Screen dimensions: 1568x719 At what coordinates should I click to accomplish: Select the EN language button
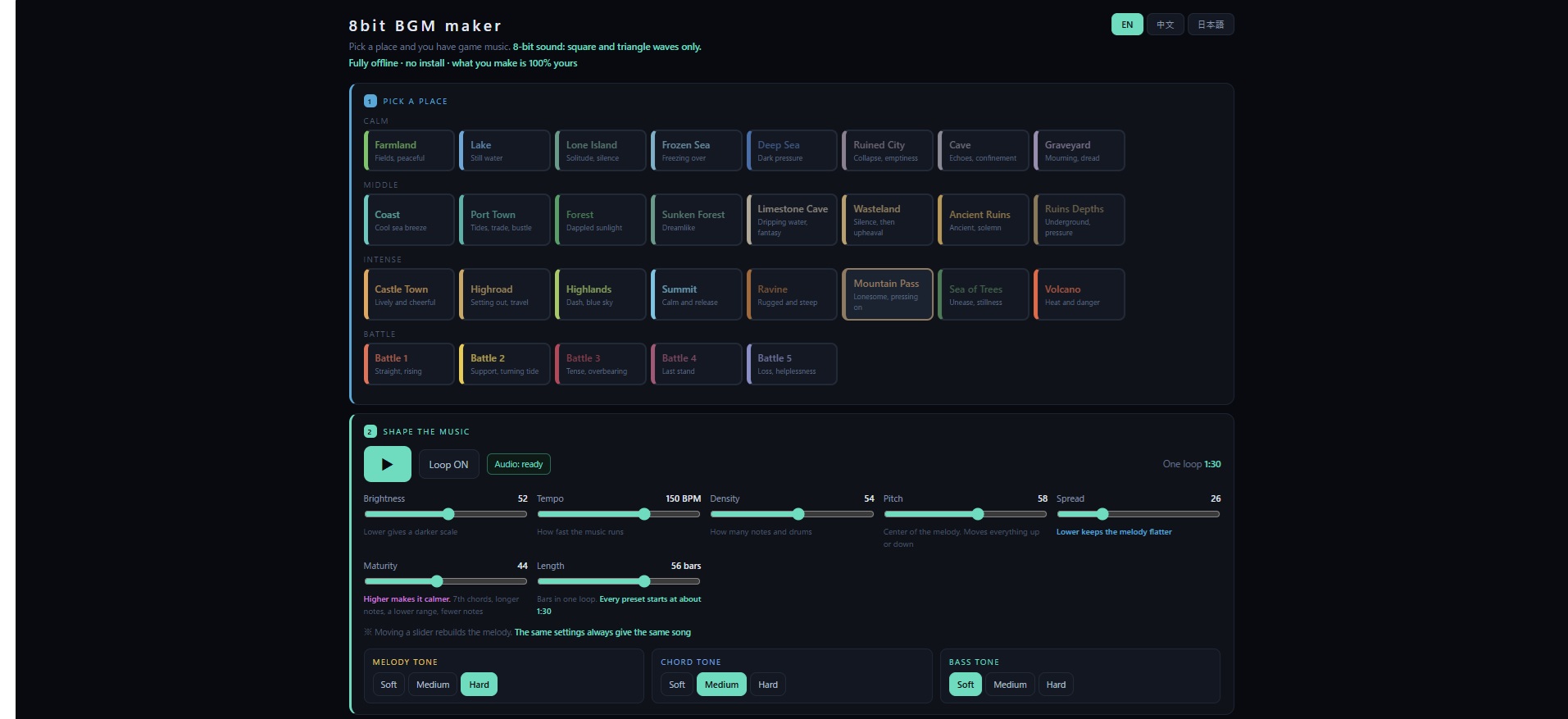click(x=1127, y=25)
